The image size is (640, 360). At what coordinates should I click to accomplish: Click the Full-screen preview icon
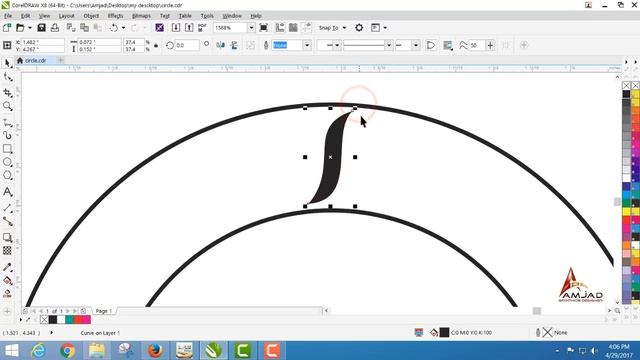[x=264, y=28]
